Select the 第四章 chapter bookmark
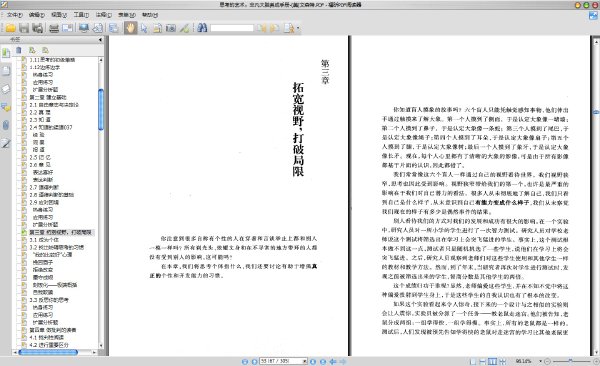600x366 pixels. (x=53, y=330)
